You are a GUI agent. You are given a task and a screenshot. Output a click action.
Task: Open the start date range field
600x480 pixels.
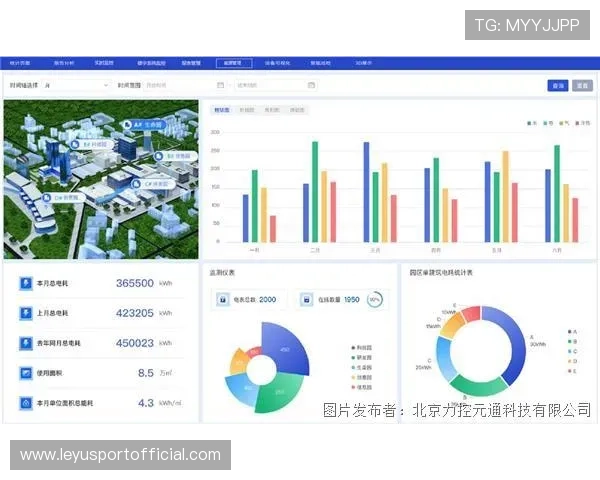pyautogui.click(x=180, y=85)
